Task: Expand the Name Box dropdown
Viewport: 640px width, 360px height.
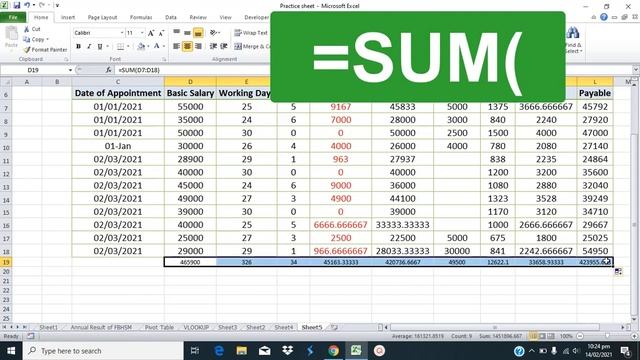Action: tap(70, 70)
